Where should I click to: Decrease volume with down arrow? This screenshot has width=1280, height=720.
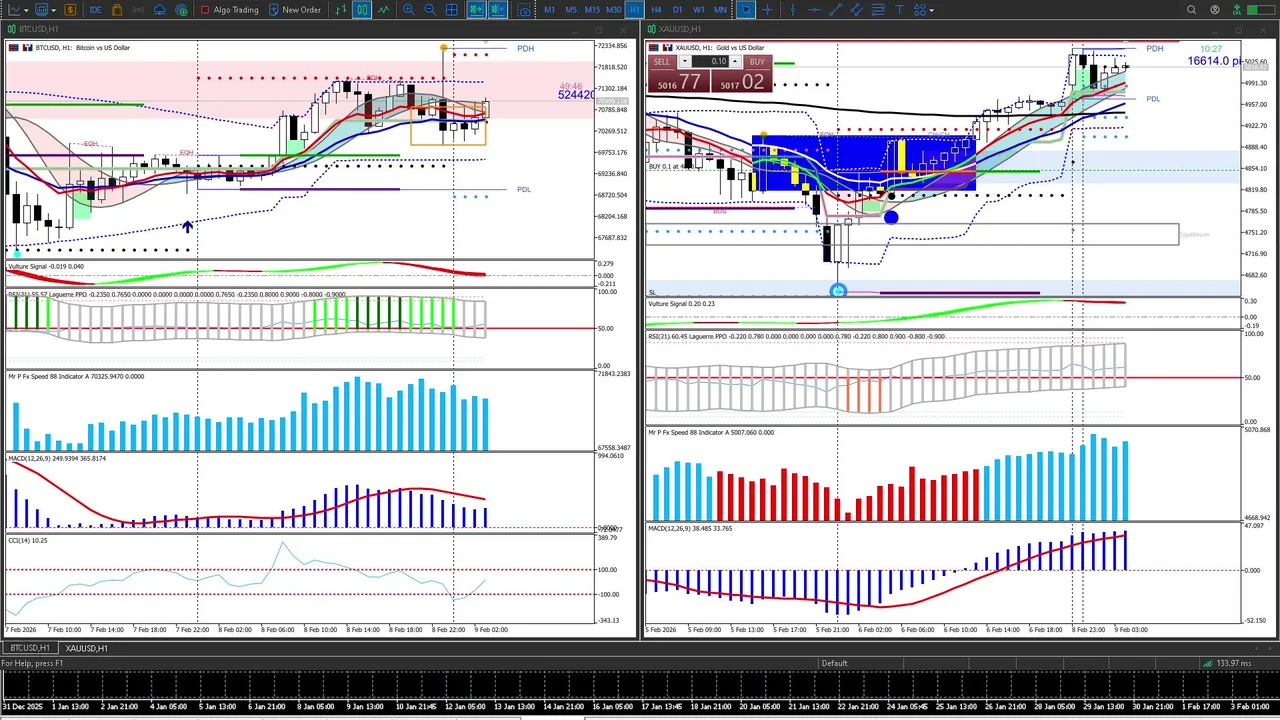coord(685,61)
